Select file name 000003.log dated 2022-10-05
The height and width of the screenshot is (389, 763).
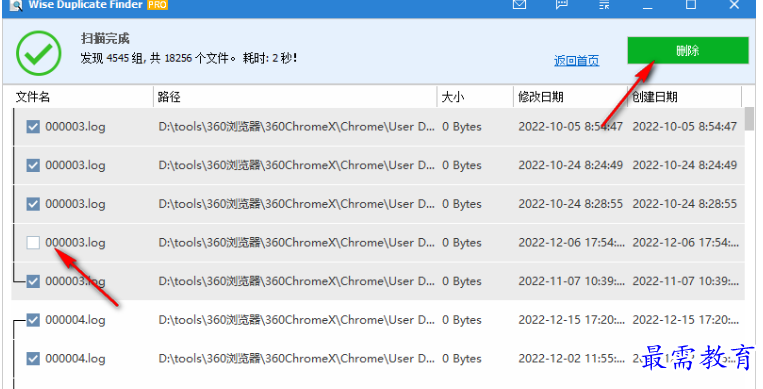click(x=75, y=127)
